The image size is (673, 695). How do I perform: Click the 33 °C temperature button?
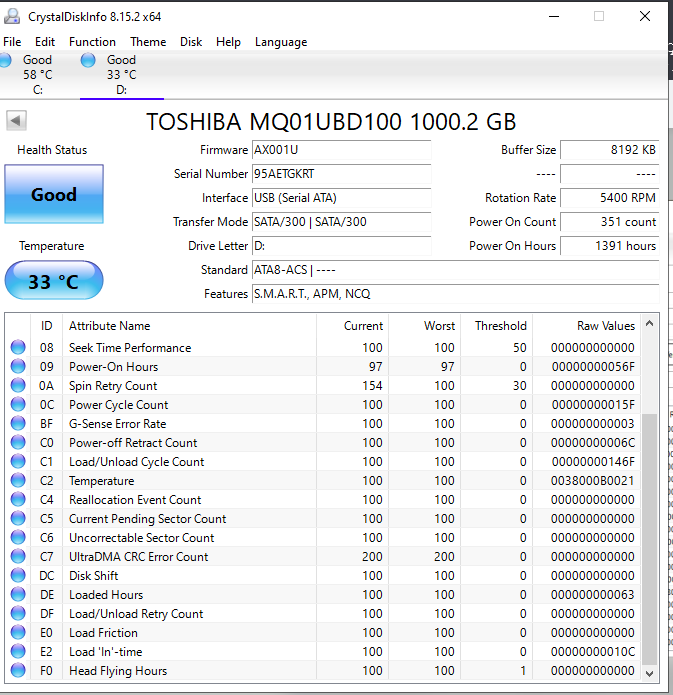point(54,281)
